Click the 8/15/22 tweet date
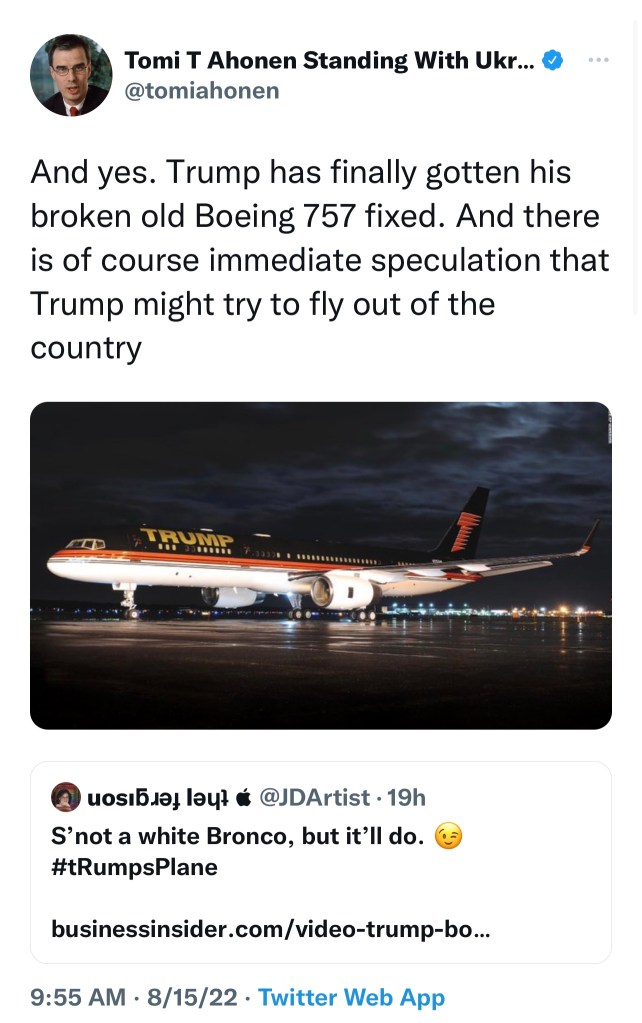The width and height of the screenshot is (642, 1023). pos(192,997)
